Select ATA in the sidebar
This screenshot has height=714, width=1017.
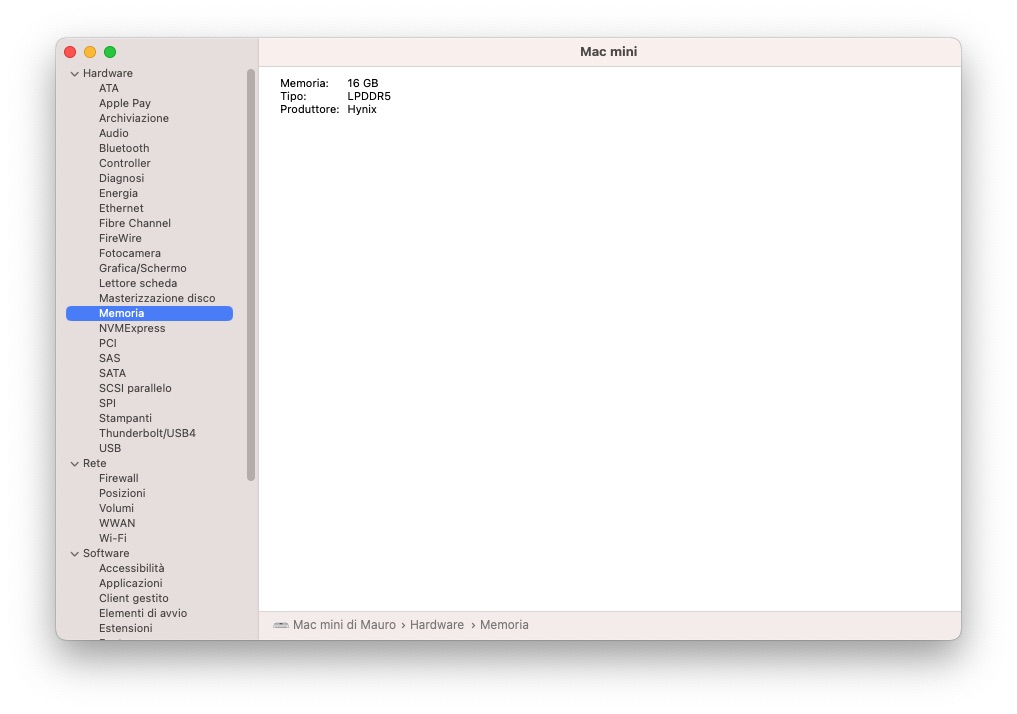point(108,88)
